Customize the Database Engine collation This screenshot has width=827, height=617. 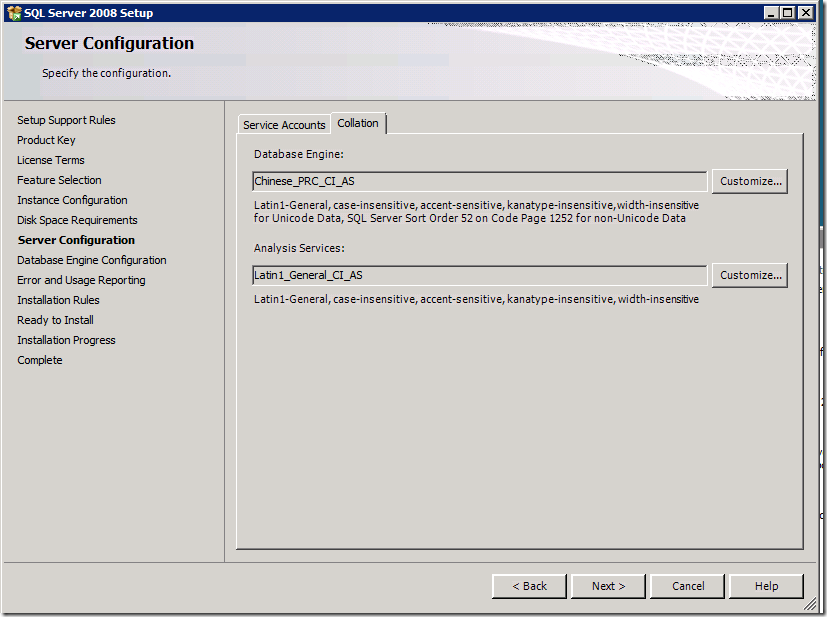pos(750,181)
